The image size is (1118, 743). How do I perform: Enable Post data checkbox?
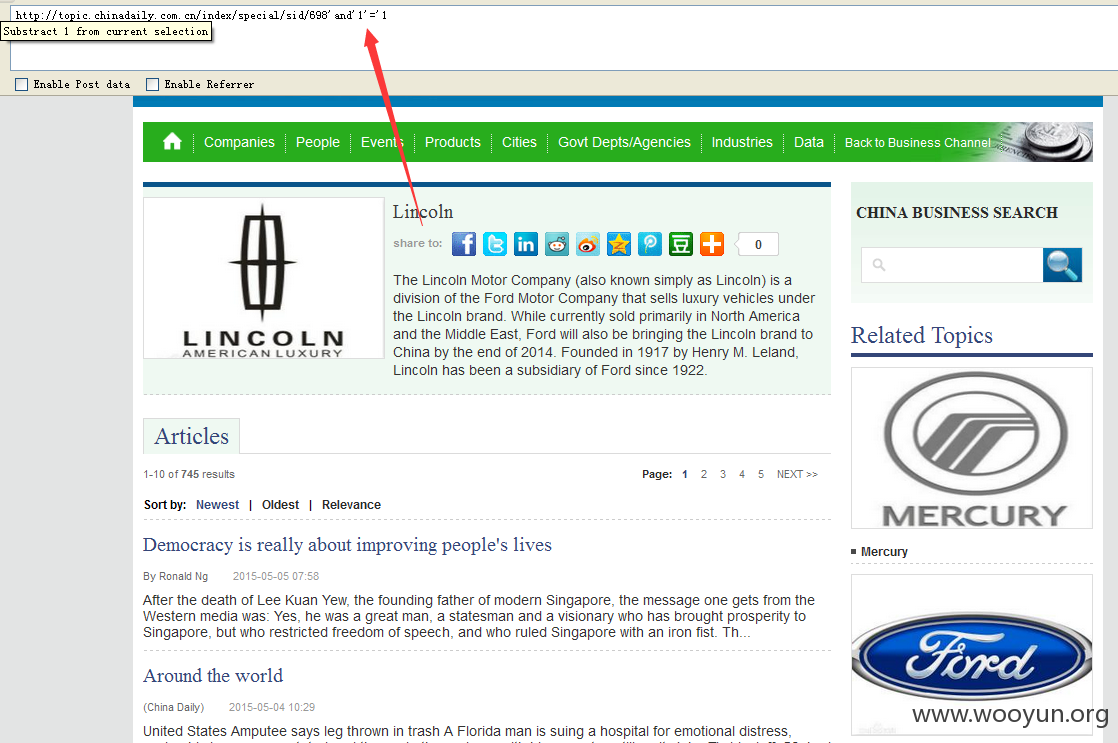pos(21,84)
